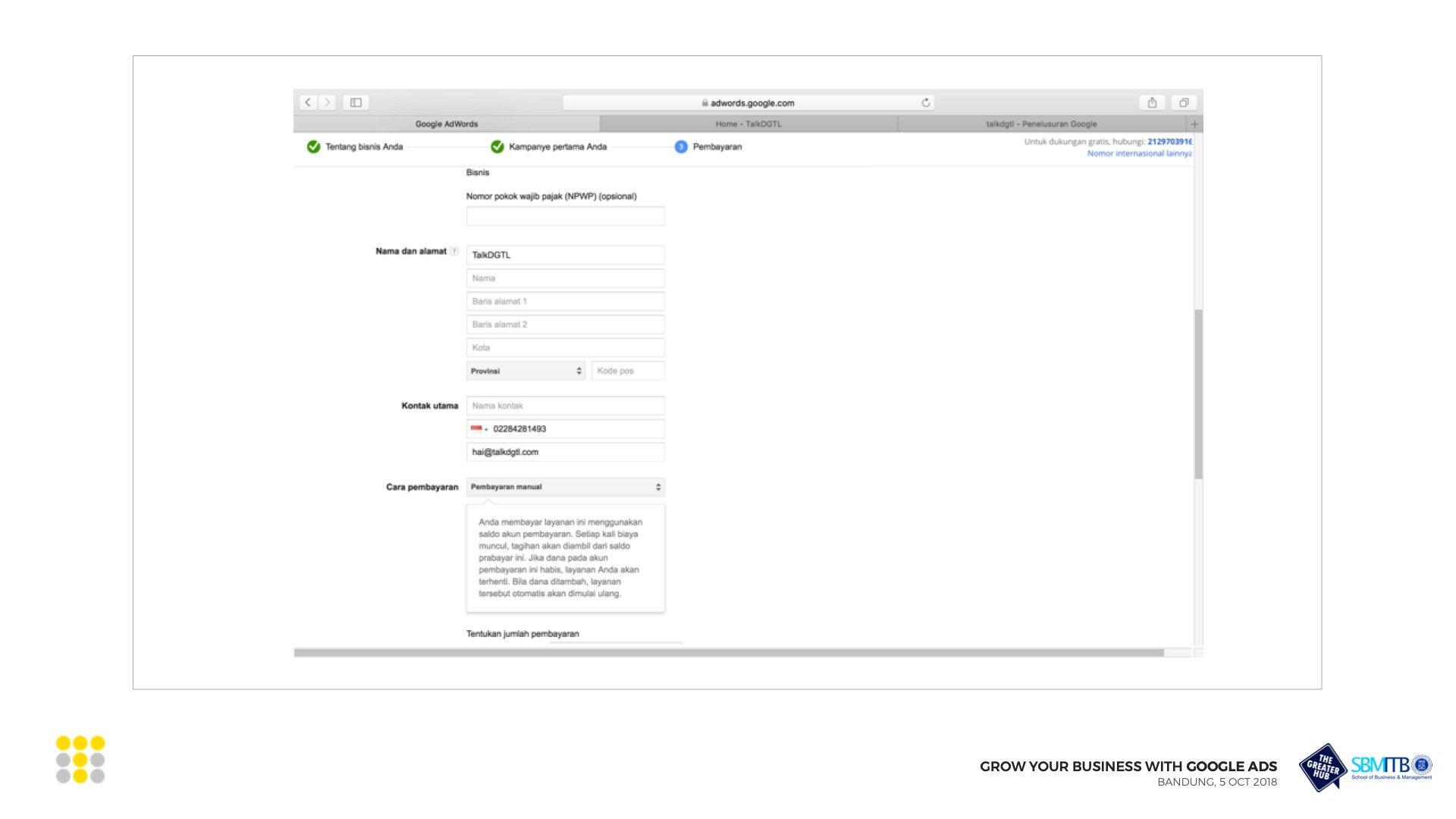
Task: Click Safari forward navigation arrow
Action: (x=328, y=102)
